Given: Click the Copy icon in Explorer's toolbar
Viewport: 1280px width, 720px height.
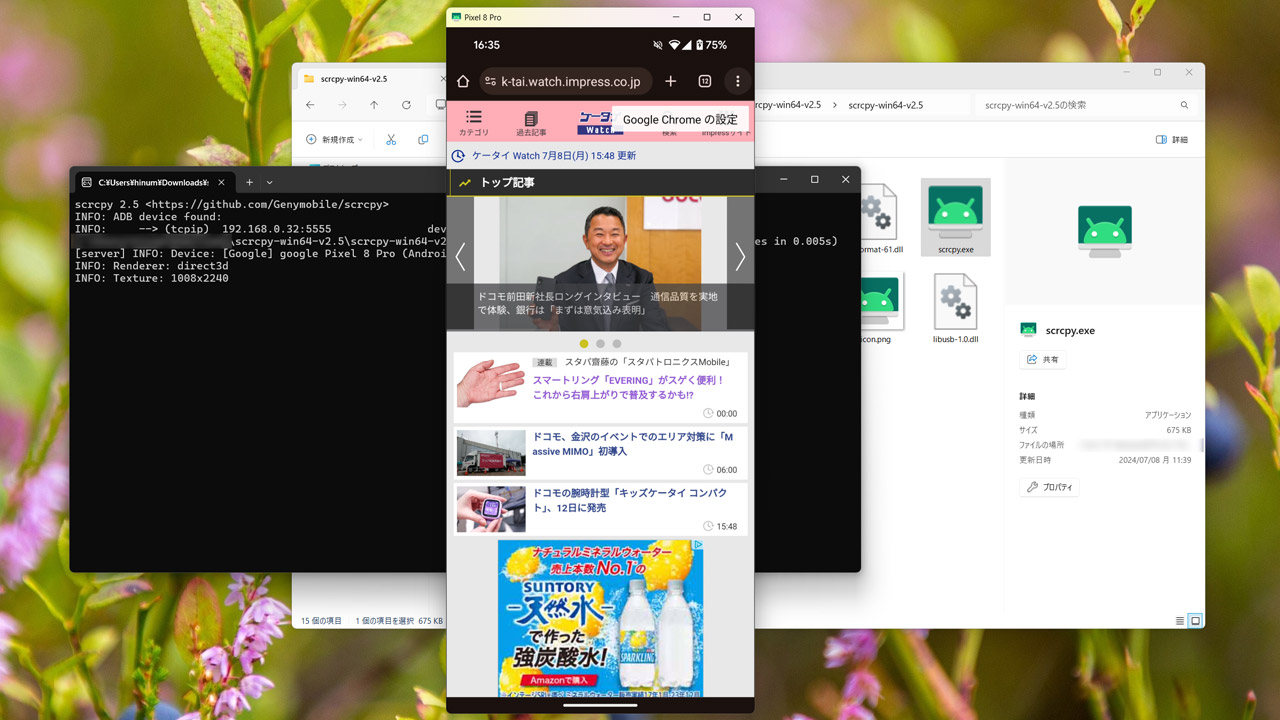Looking at the screenshot, I should 422,139.
